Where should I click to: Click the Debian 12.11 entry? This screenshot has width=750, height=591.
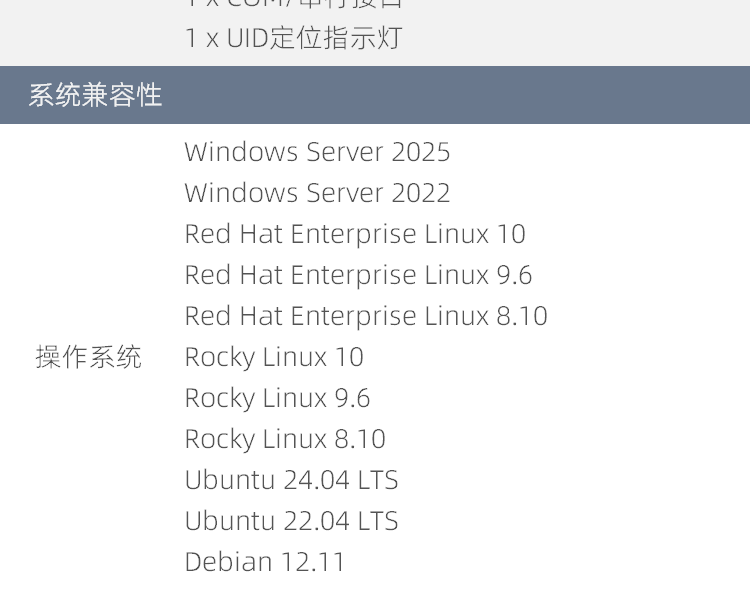(x=265, y=562)
